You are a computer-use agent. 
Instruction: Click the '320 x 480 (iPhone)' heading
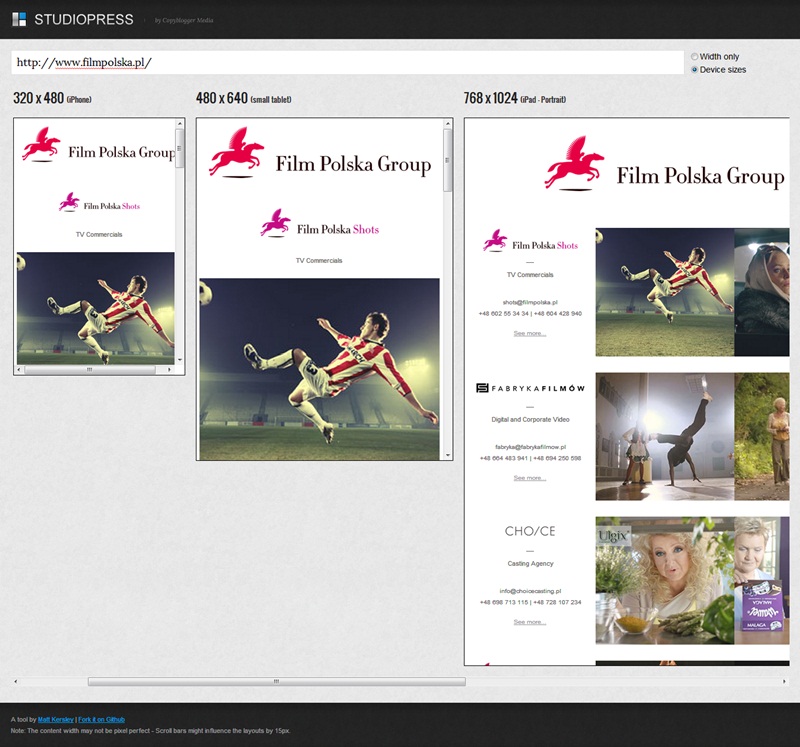52,98
